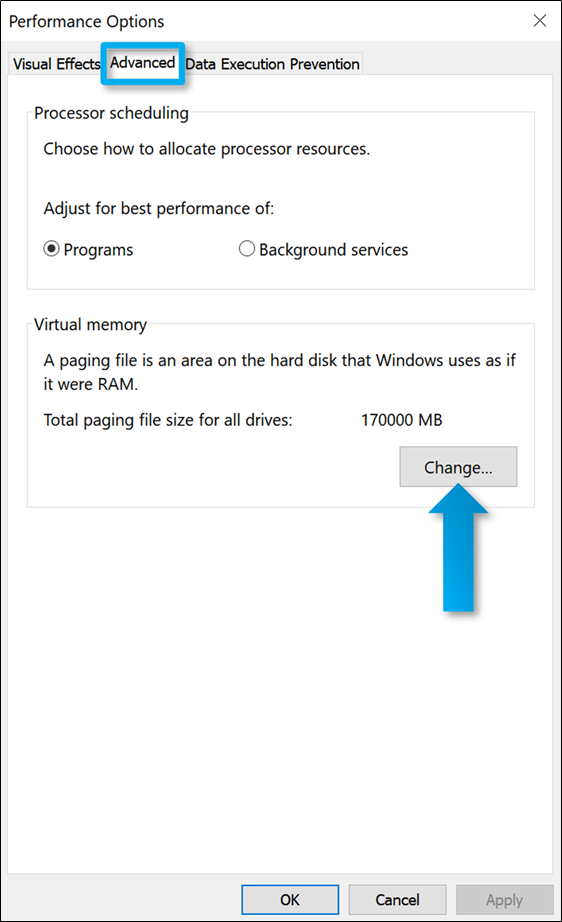Viewport: 562px width, 922px height.
Task: Click the Processor scheduling group heading
Action: pyautogui.click(x=111, y=113)
